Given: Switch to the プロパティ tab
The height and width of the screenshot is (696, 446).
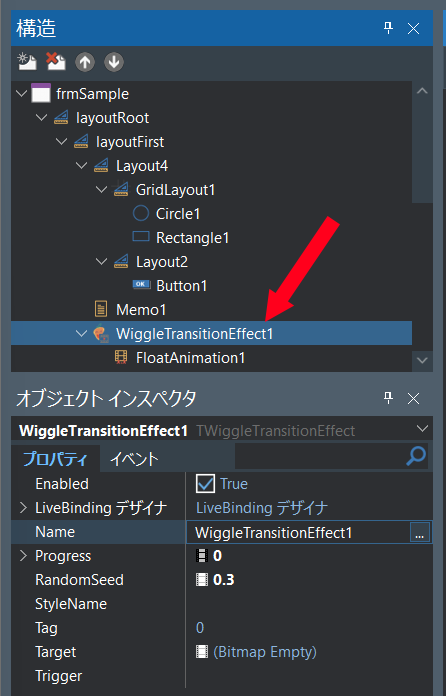Looking at the screenshot, I should [55, 459].
